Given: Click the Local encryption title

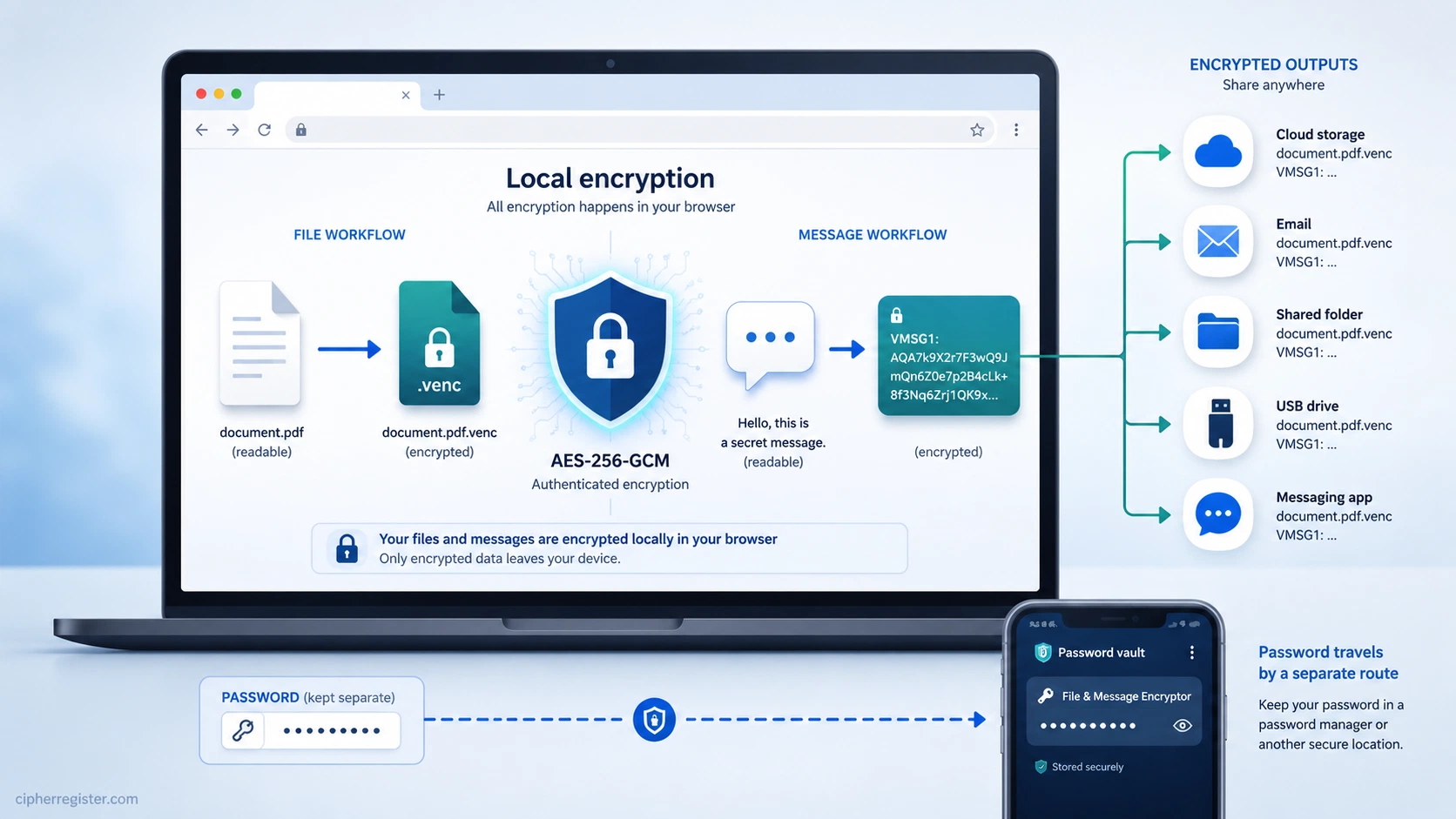Looking at the screenshot, I should pyautogui.click(x=610, y=178).
